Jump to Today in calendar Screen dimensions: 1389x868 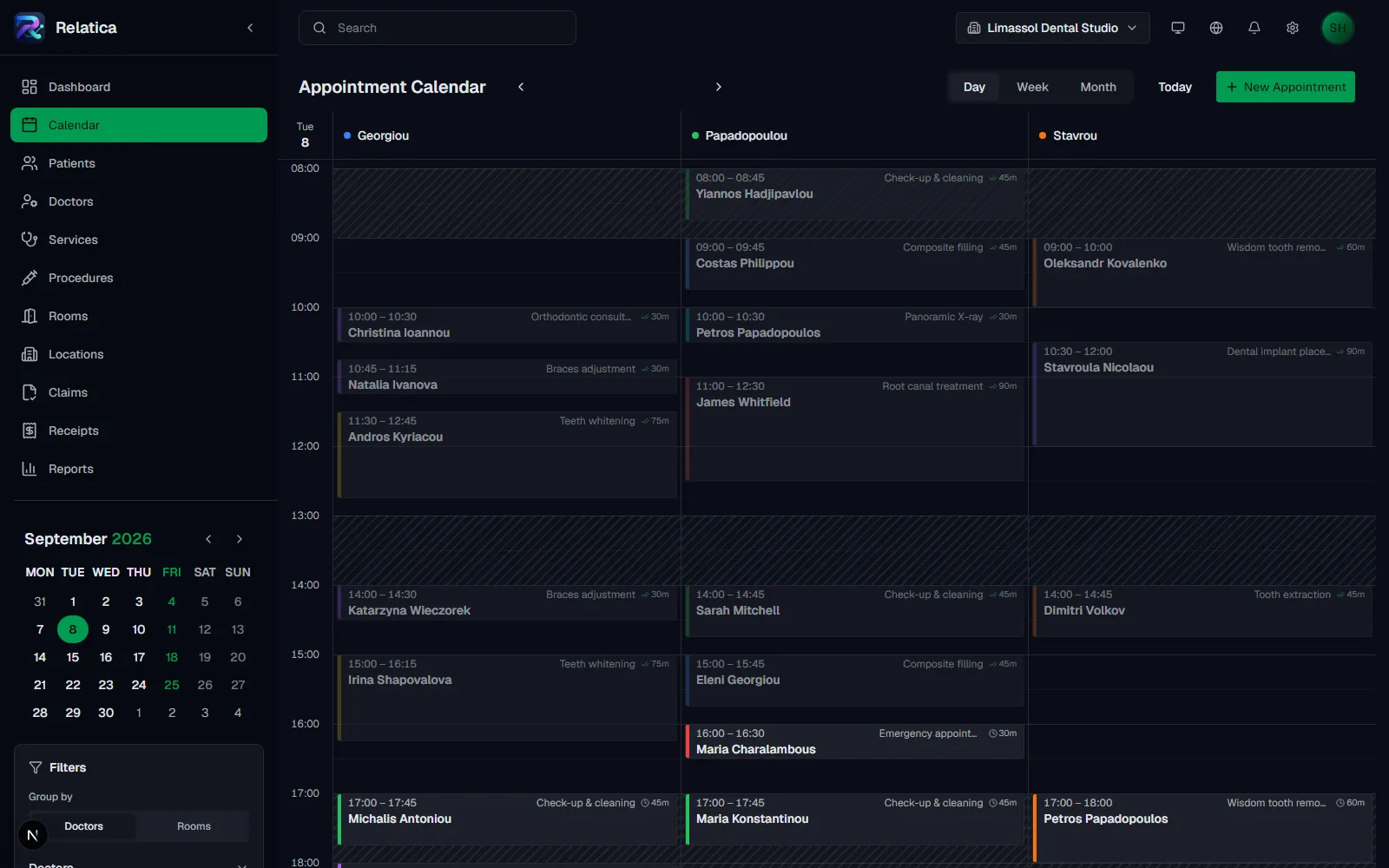[x=1175, y=87]
